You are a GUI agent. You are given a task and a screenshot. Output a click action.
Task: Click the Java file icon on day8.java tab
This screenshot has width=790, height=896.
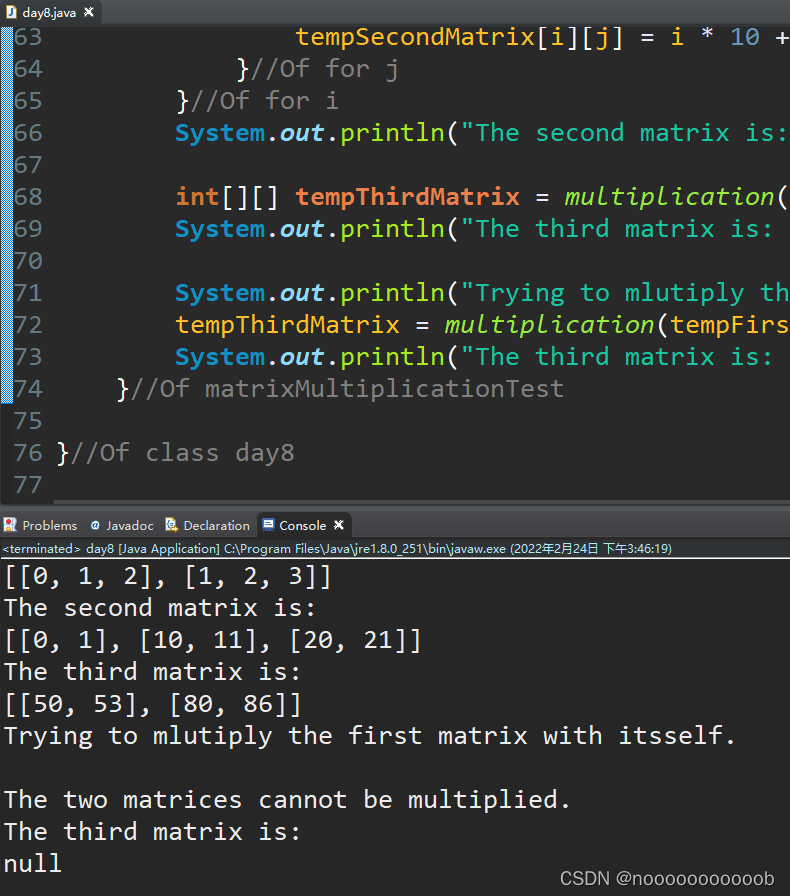pyautogui.click(x=11, y=12)
